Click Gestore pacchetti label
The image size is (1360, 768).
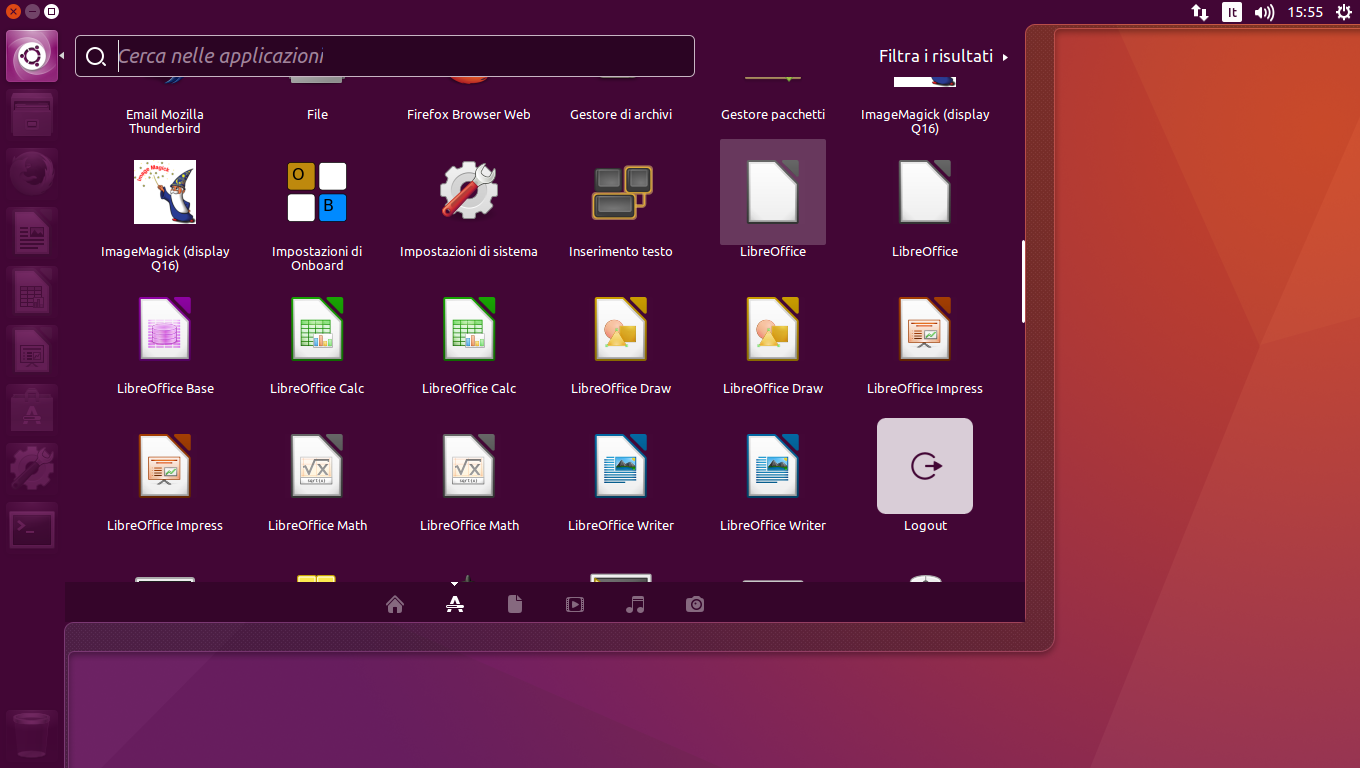[x=773, y=114]
